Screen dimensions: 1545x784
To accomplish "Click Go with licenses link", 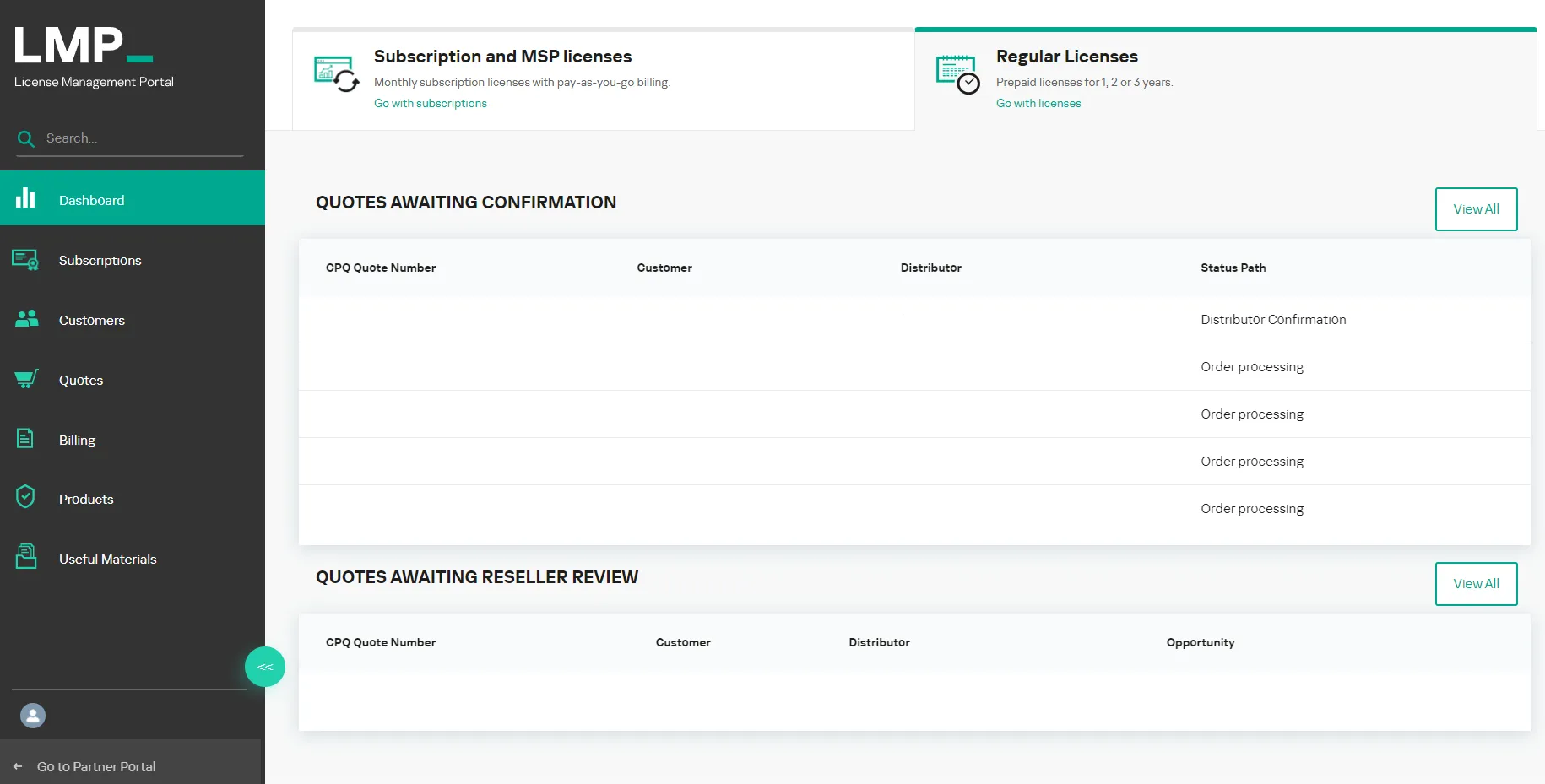I will point(1038,103).
